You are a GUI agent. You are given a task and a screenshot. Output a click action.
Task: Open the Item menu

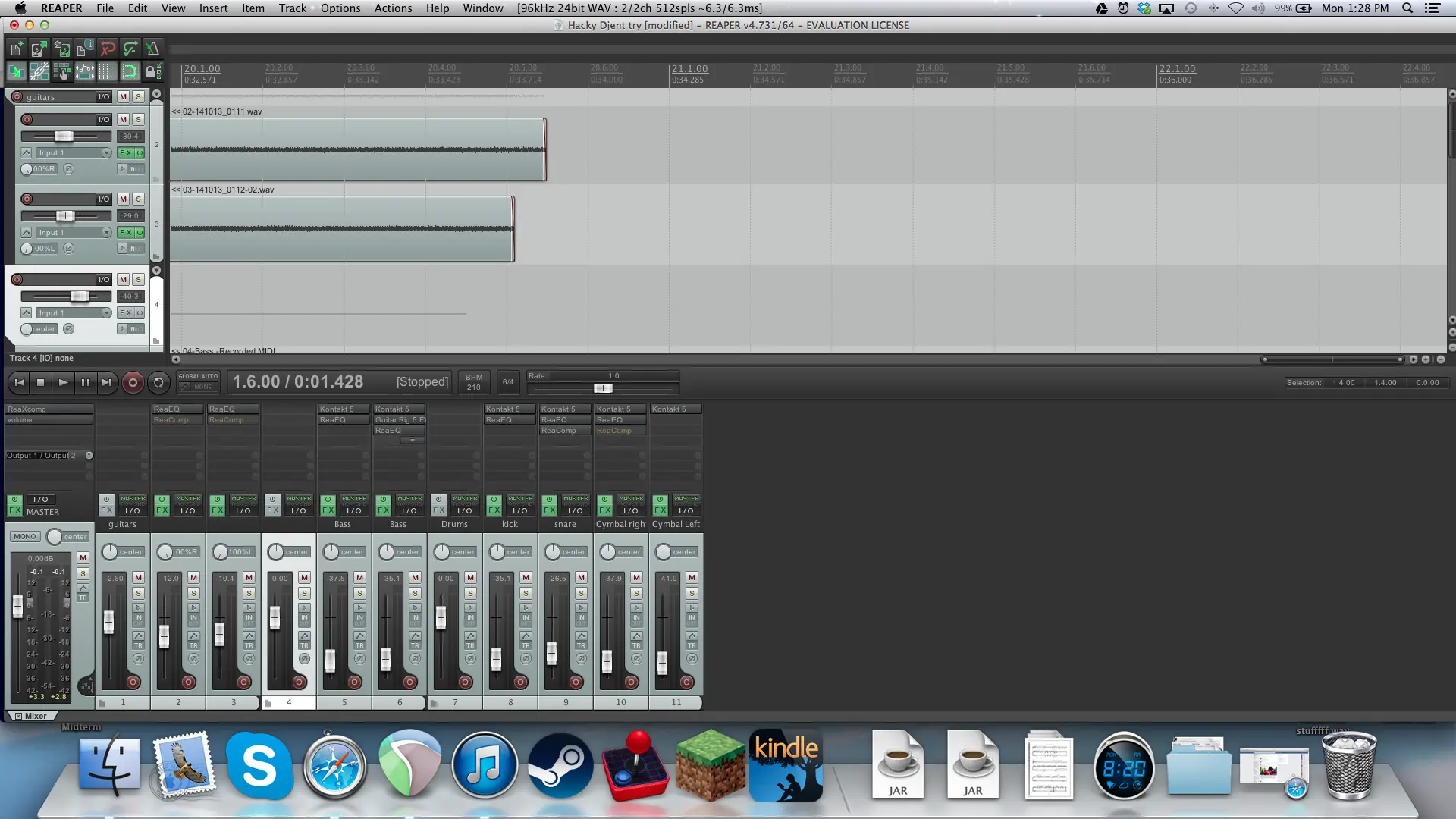click(x=253, y=8)
